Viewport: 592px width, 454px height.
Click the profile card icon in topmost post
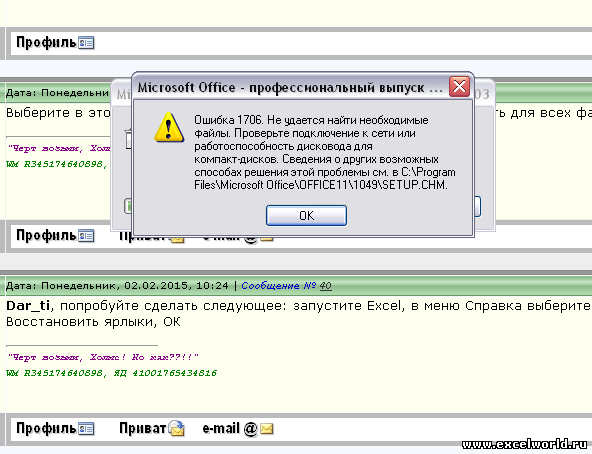[86, 43]
